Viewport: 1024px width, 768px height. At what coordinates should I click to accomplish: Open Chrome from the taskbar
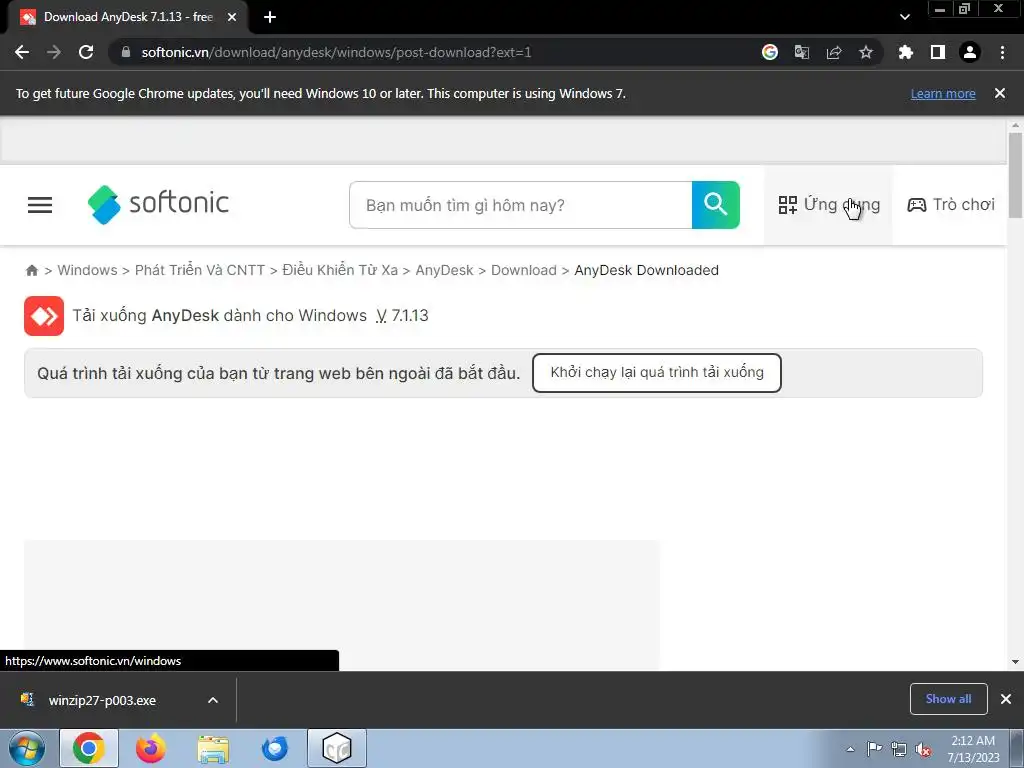point(89,748)
